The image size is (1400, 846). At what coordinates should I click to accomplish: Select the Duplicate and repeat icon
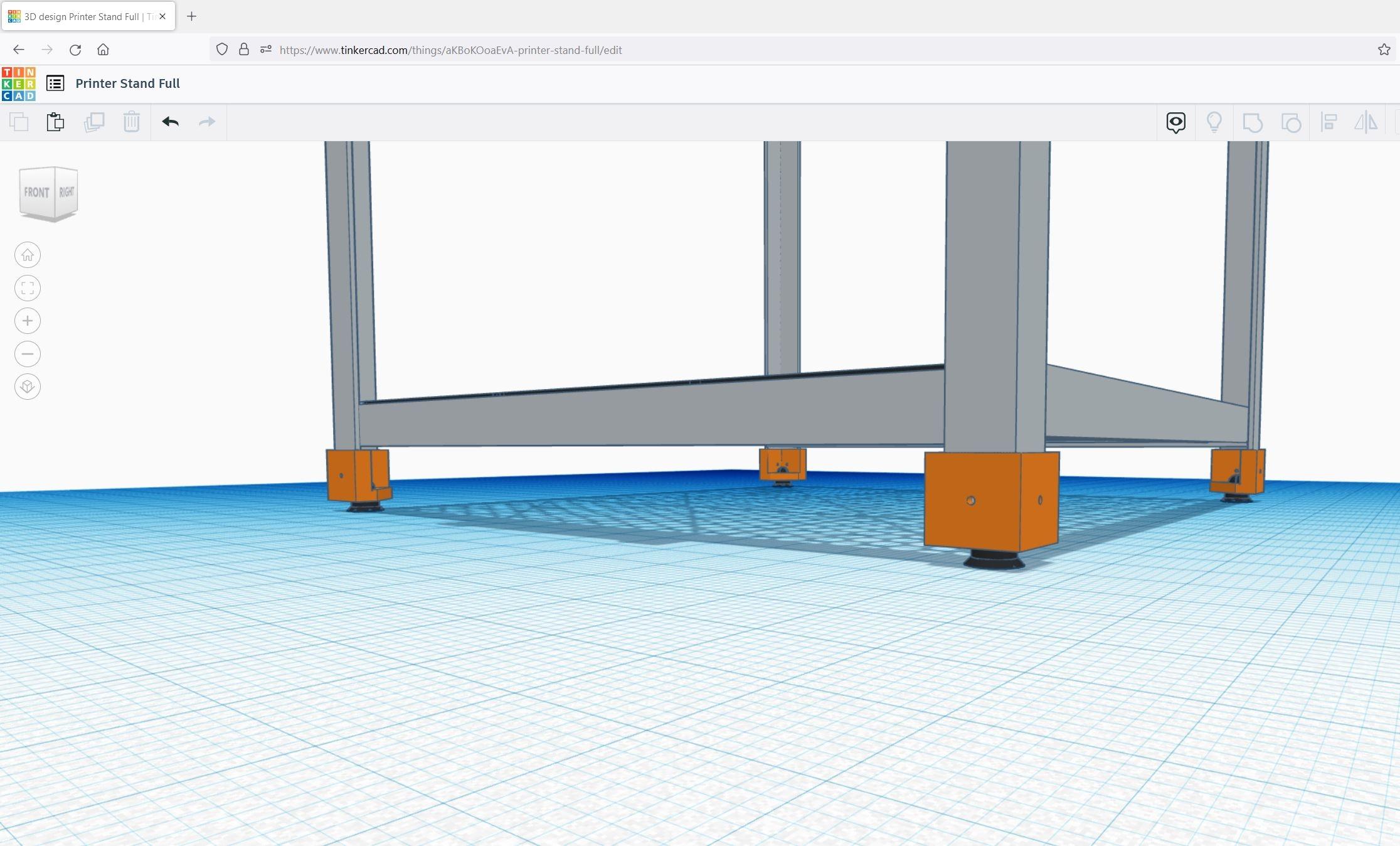pos(94,122)
